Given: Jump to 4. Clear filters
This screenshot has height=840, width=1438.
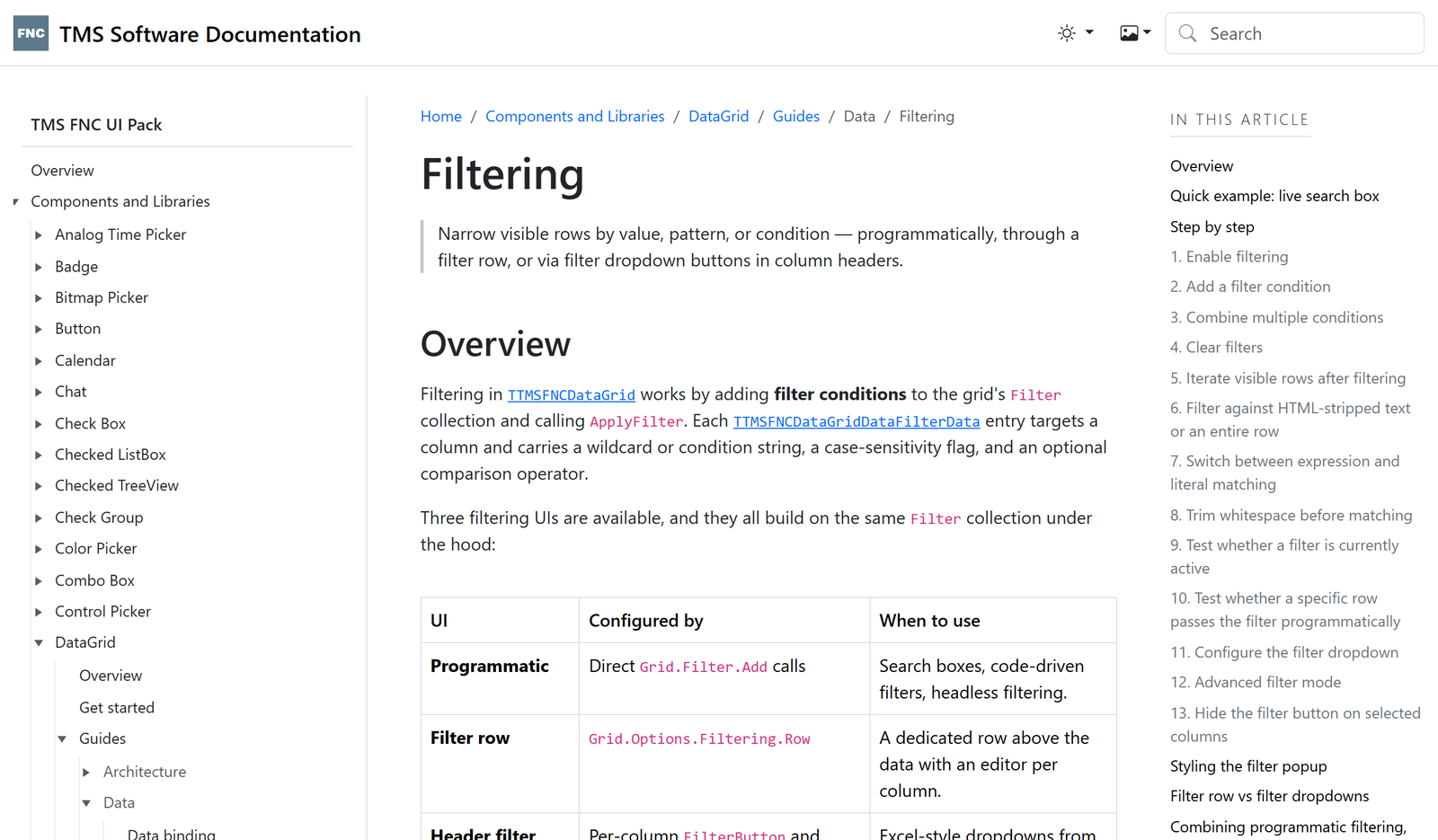Looking at the screenshot, I should 1216,347.
